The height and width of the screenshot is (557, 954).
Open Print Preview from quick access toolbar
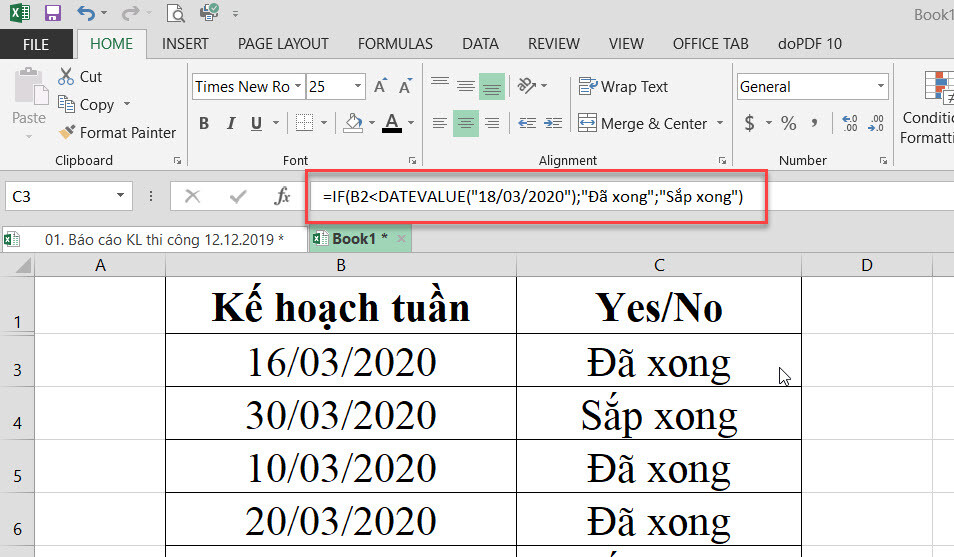point(176,13)
